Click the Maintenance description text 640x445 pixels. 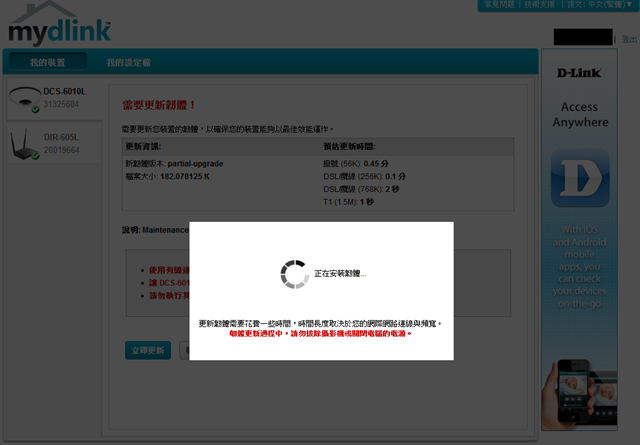165,230
